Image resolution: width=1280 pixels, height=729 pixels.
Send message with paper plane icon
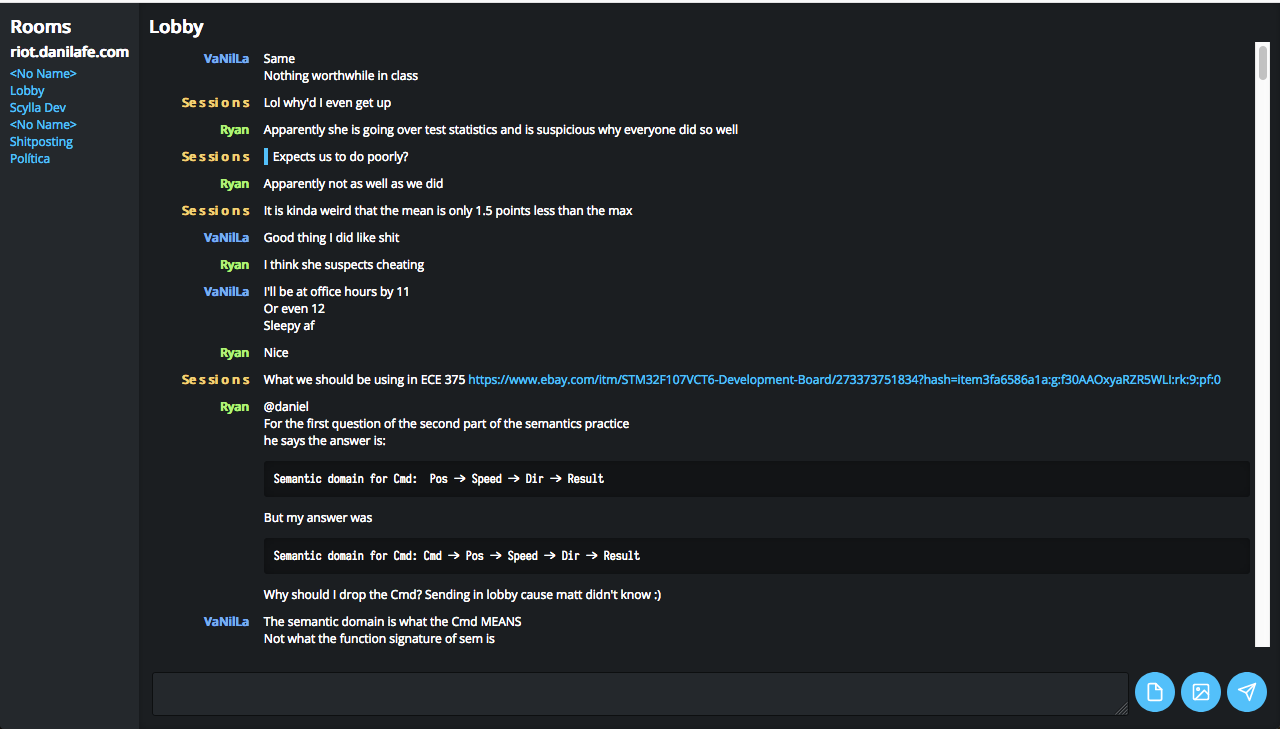pos(1247,692)
